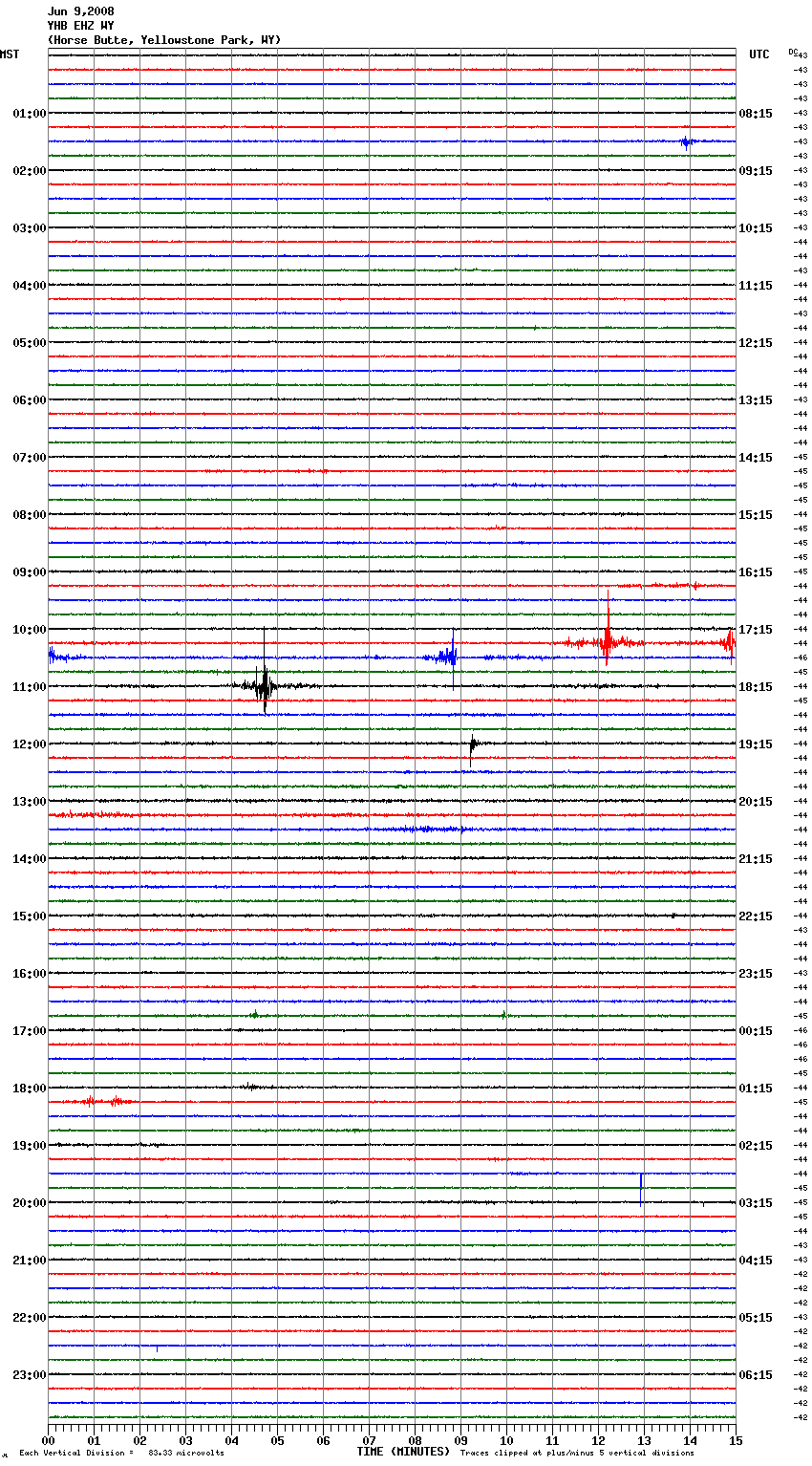Select the 05:00 MST time label

point(29,343)
